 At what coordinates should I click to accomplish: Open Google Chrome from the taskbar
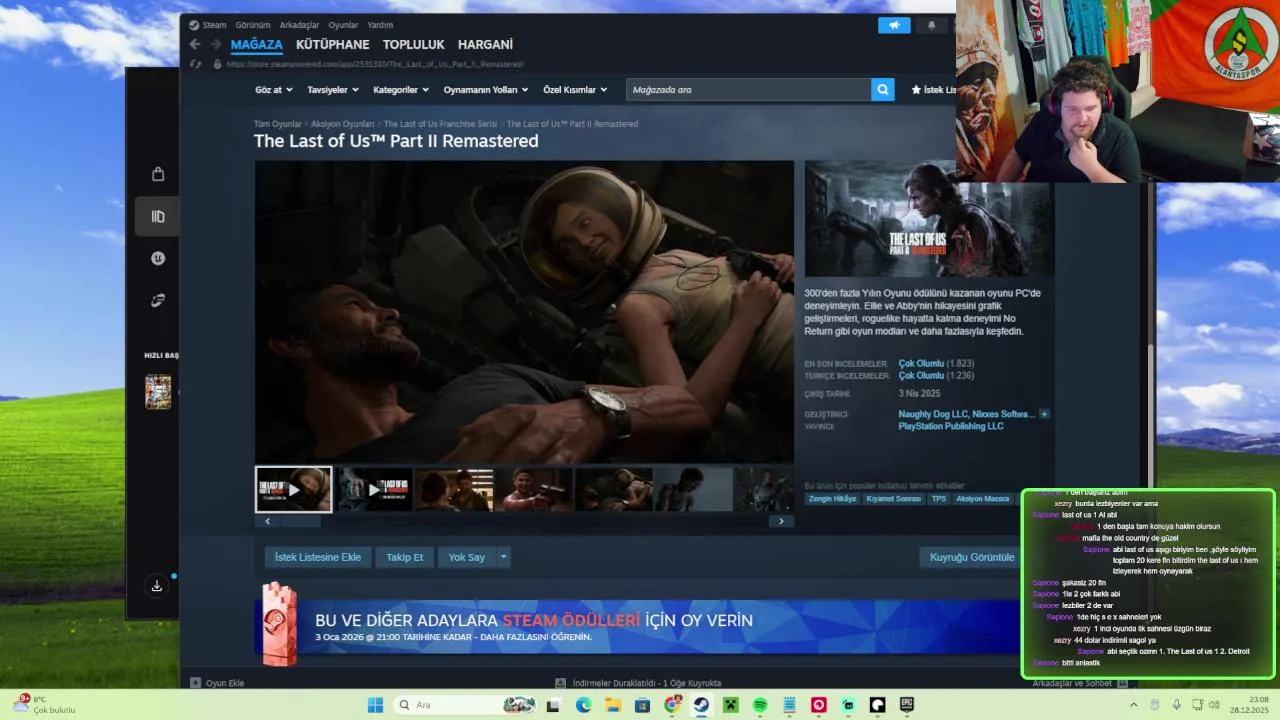(672, 705)
